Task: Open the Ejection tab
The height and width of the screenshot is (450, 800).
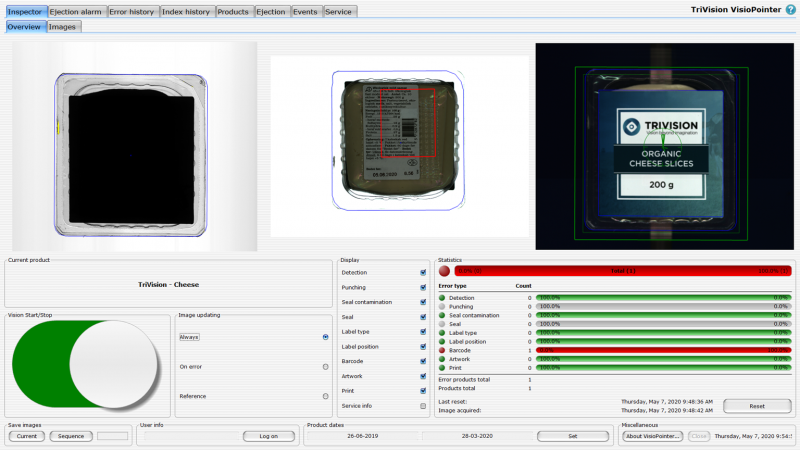Action: coord(271,11)
